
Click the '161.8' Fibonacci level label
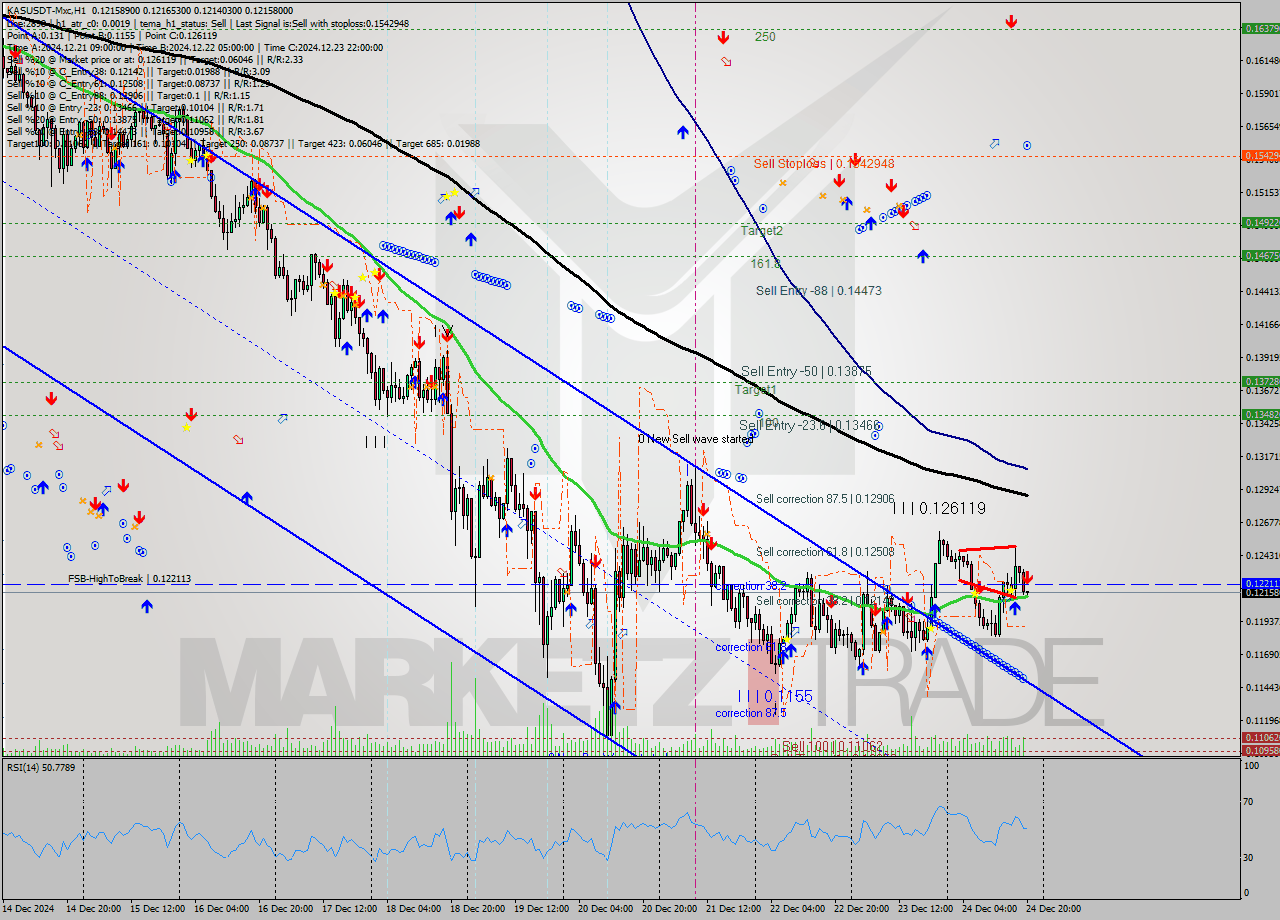pos(766,264)
